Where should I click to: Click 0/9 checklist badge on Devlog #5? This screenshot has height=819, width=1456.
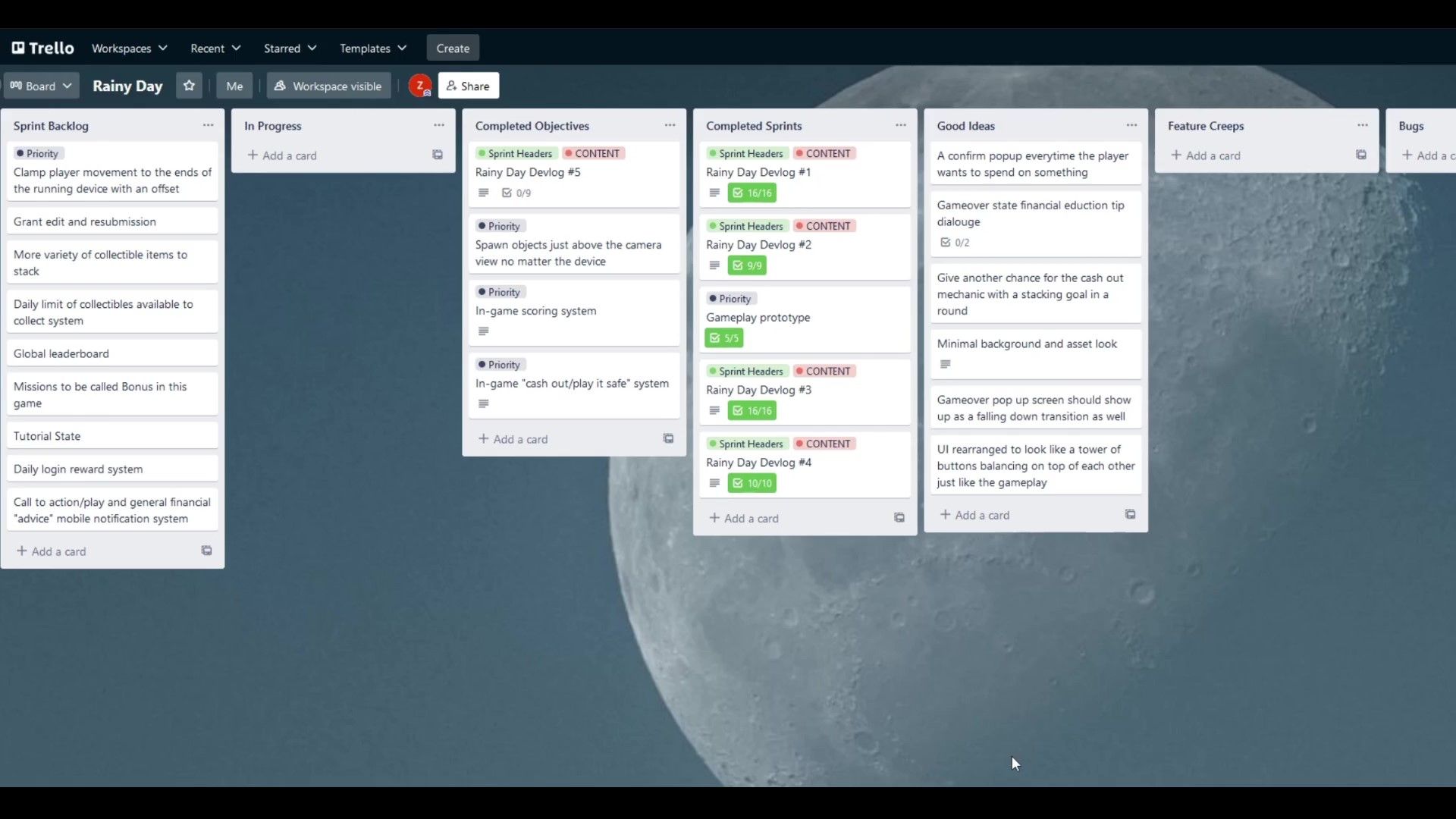point(516,193)
